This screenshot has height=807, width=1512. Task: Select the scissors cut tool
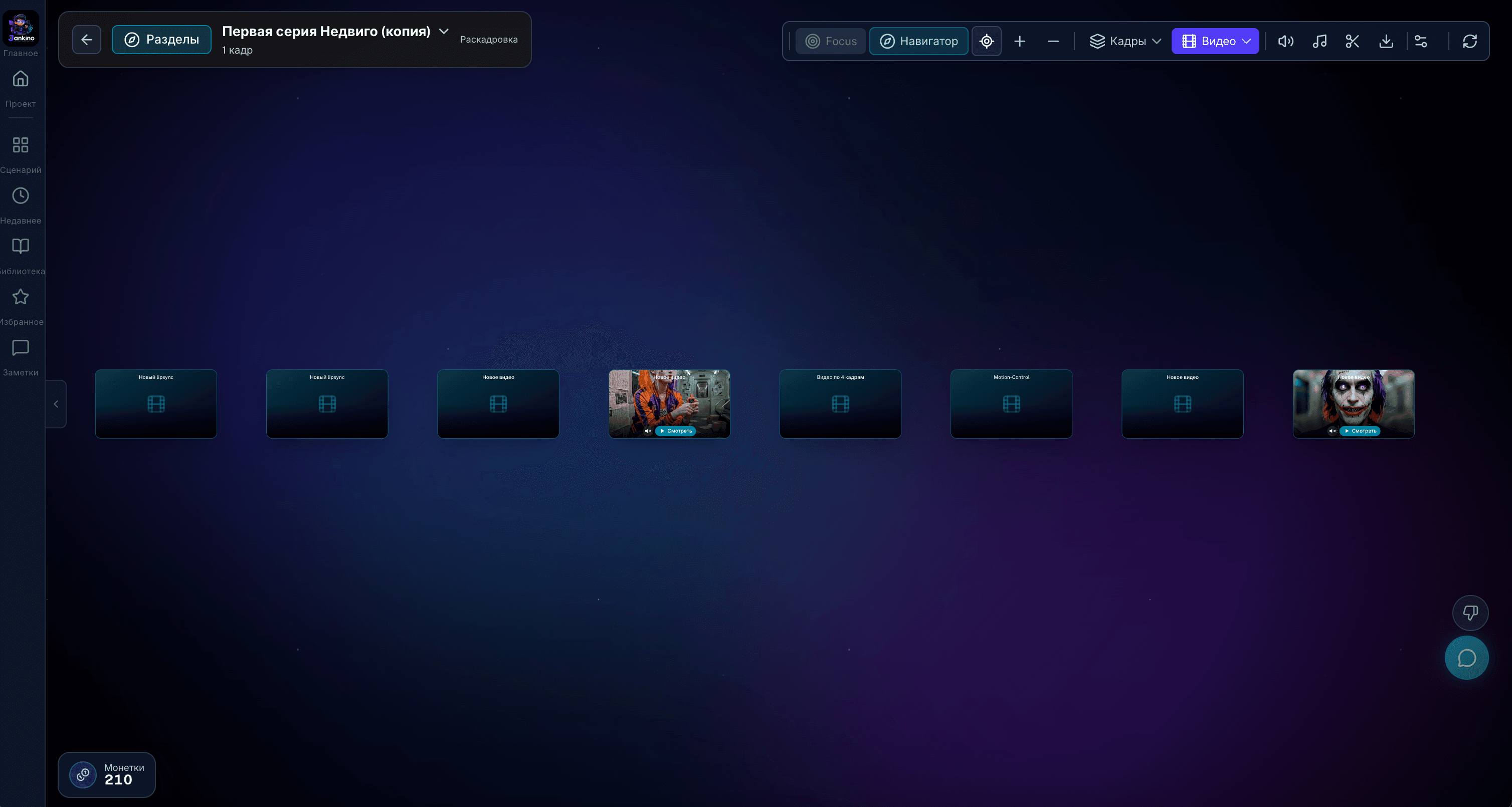(x=1353, y=41)
